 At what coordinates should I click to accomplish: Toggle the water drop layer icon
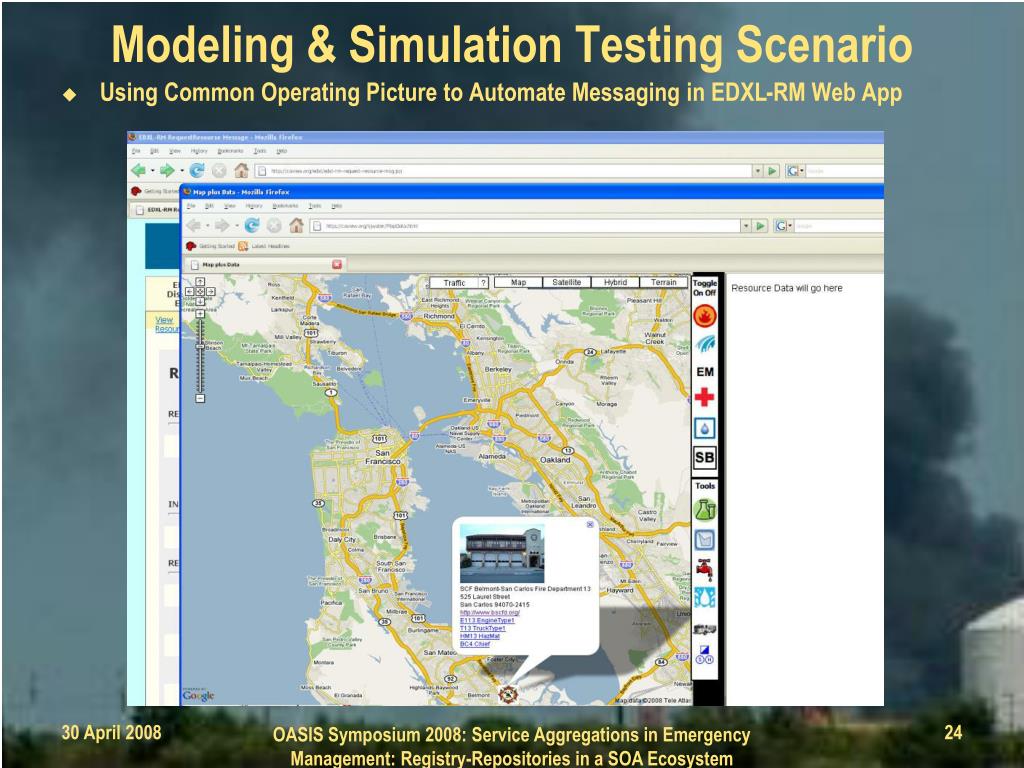click(705, 428)
